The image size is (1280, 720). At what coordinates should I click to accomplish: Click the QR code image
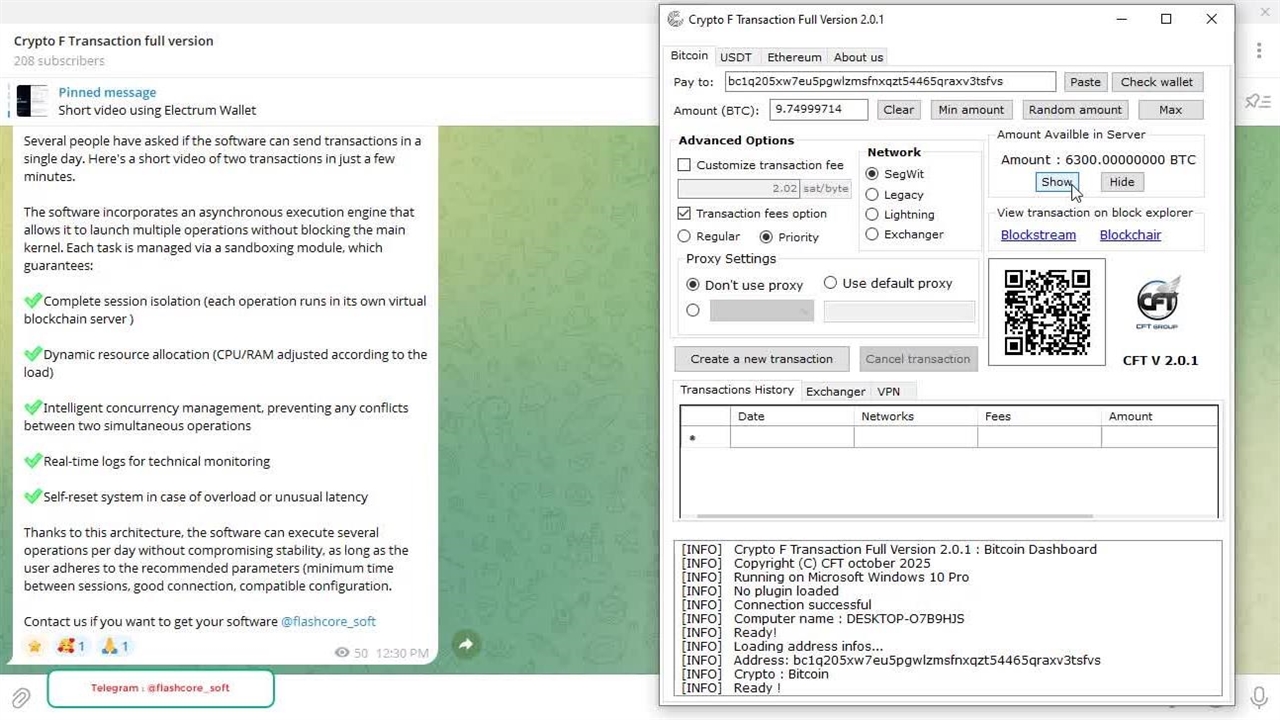(x=1047, y=312)
